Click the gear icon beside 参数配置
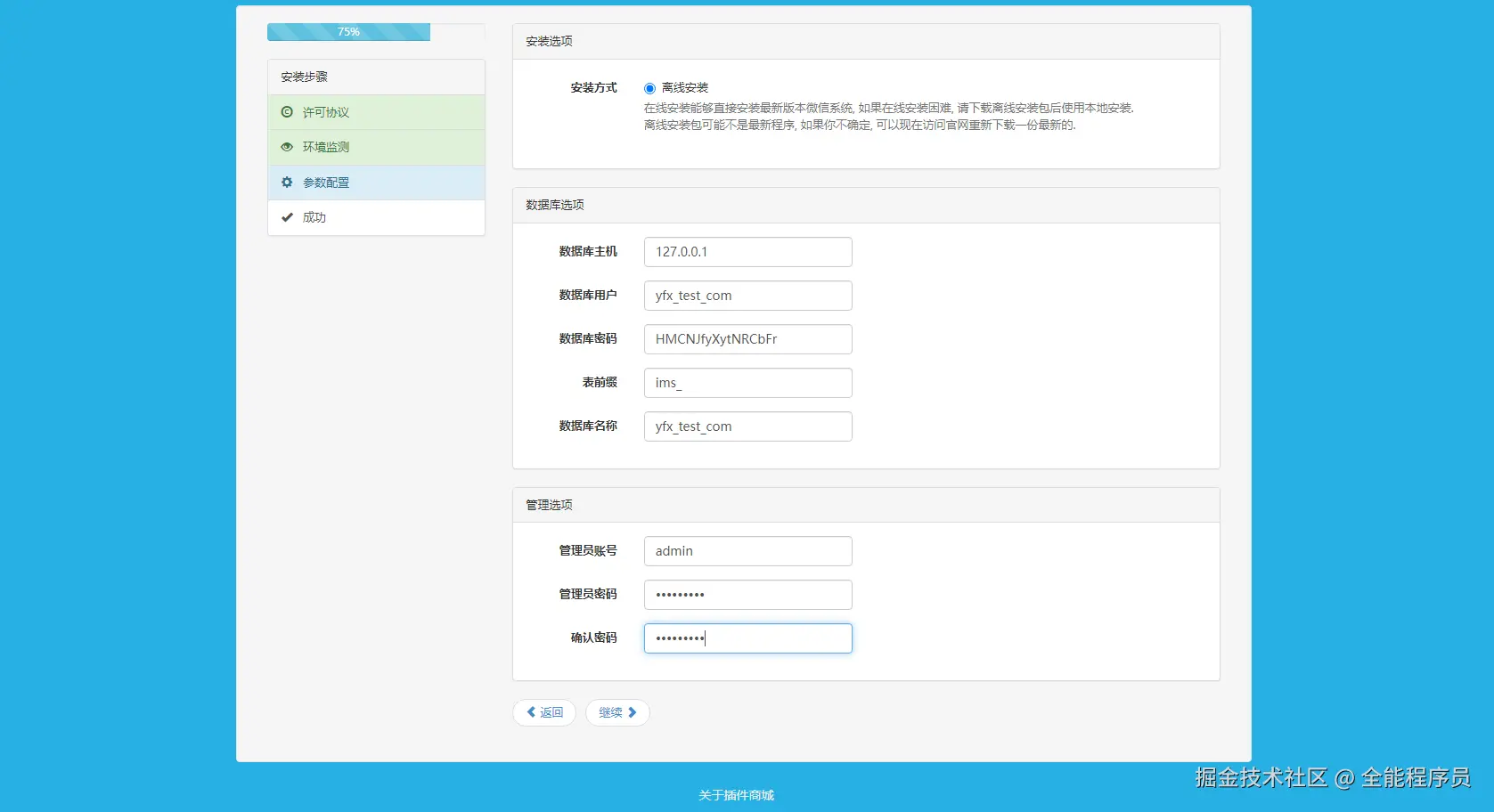1494x812 pixels. click(x=287, y=182)
